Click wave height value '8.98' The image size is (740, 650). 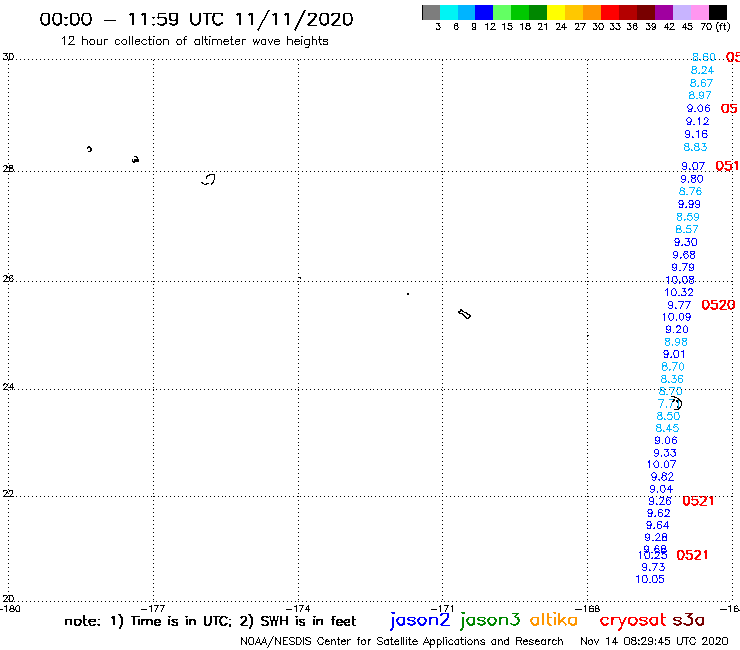[676, 342]
